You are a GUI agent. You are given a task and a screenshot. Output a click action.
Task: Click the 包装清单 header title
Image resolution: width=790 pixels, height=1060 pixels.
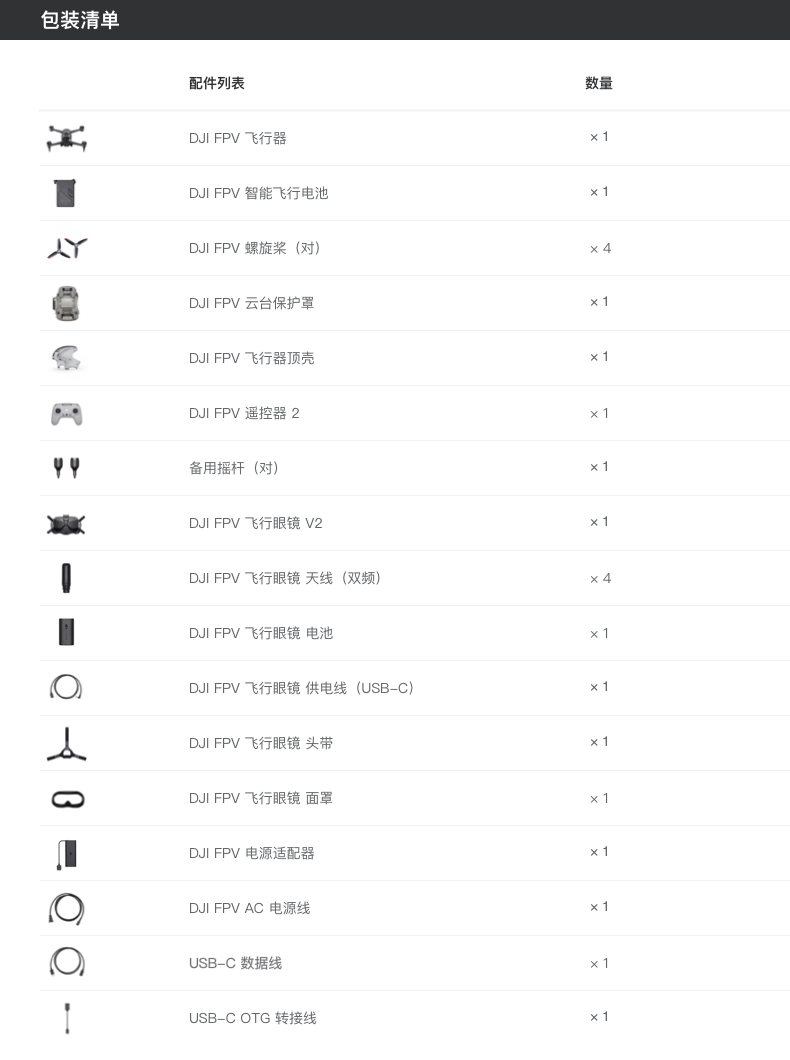[80, 20]
